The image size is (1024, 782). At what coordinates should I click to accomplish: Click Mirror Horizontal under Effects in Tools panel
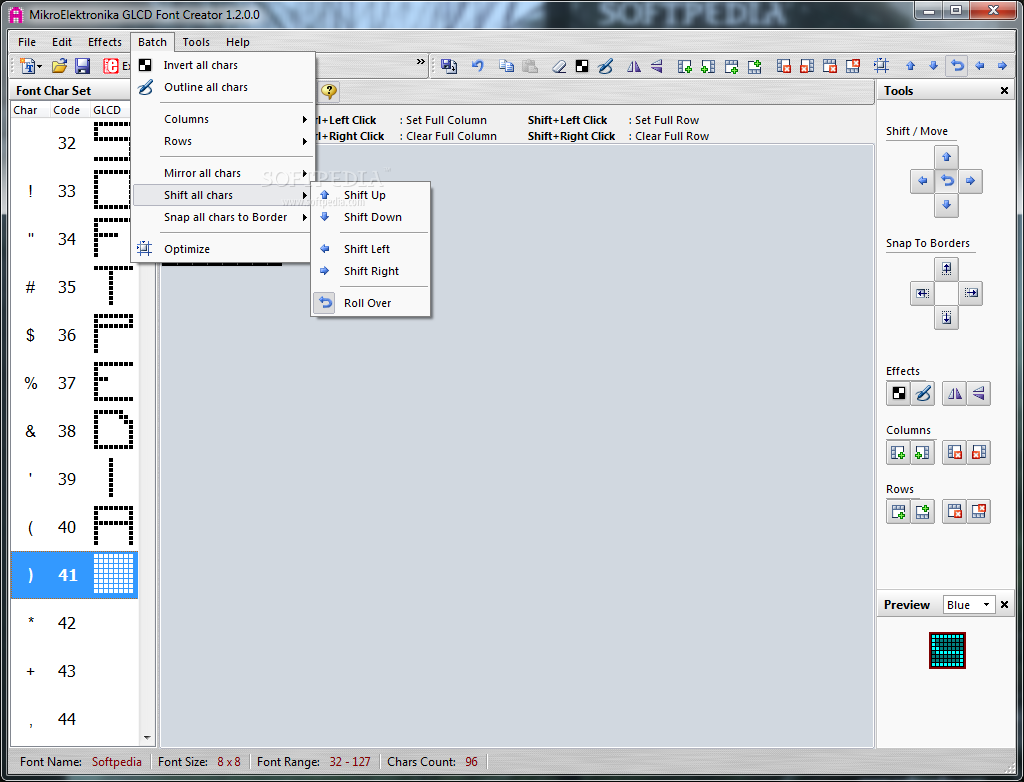[955, 393]
